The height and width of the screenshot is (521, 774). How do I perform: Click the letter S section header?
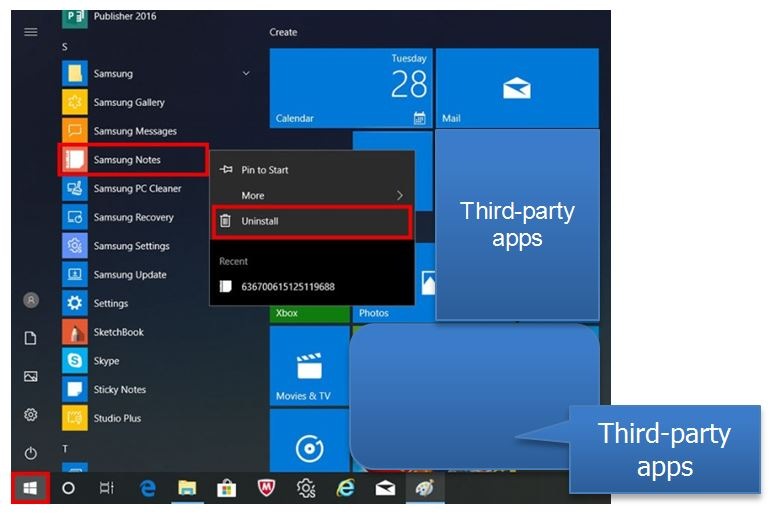coord(65,47)
